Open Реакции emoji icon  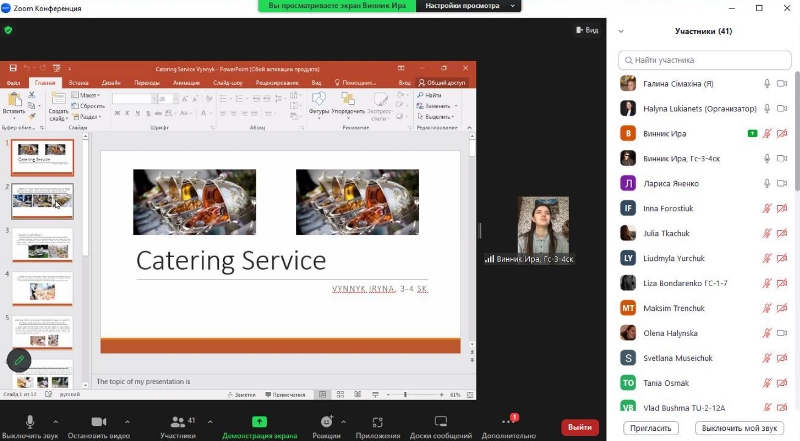tap(327, 422)
